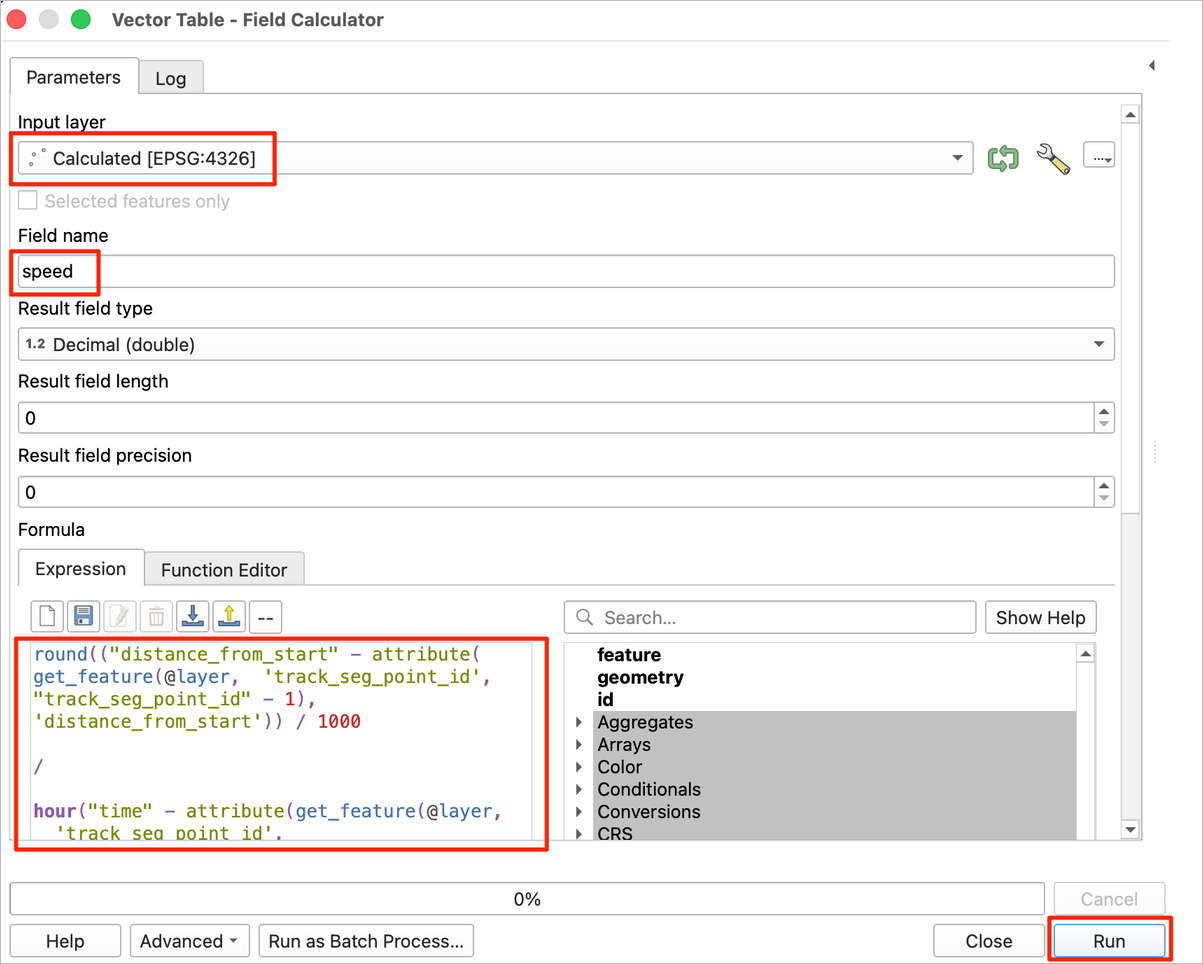The height and width of the screenshot is (964, 1203).
Task: Click the new expression file icon
Action: pos(47,617)
